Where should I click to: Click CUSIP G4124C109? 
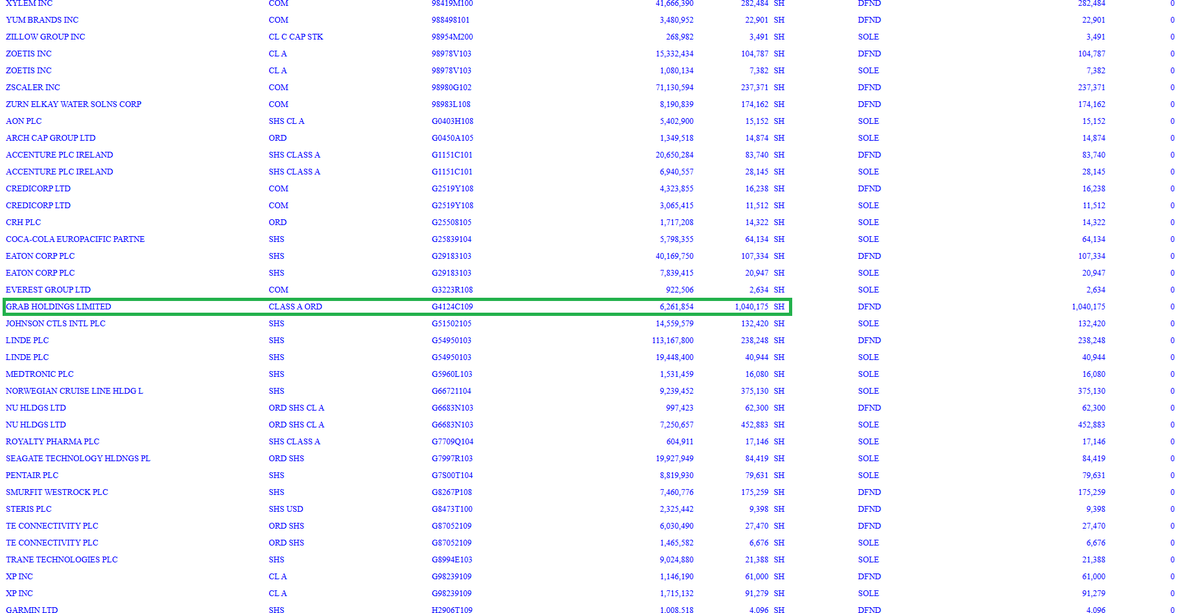coord(453,307)
